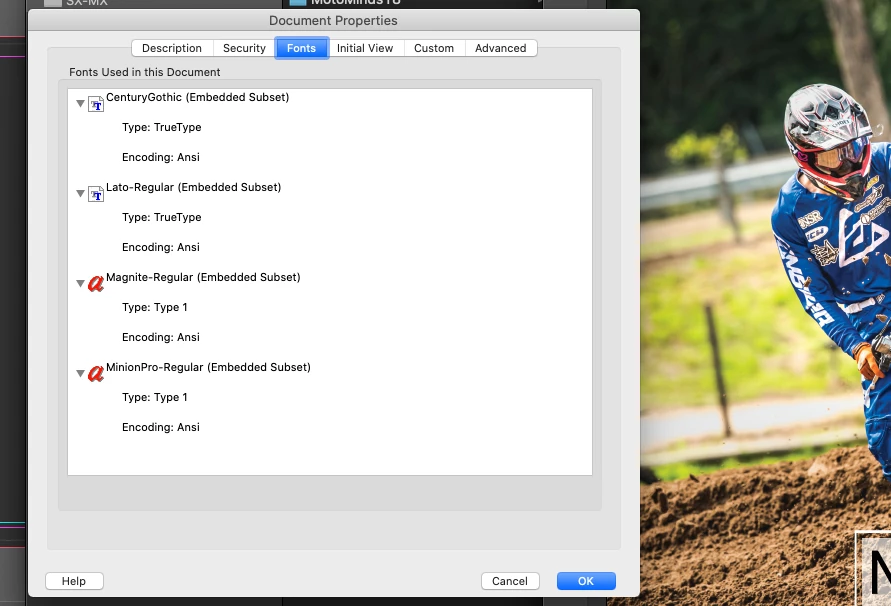
Task: Open the Initial View tab
Action: pyautogui.click(x=365, y=48)
